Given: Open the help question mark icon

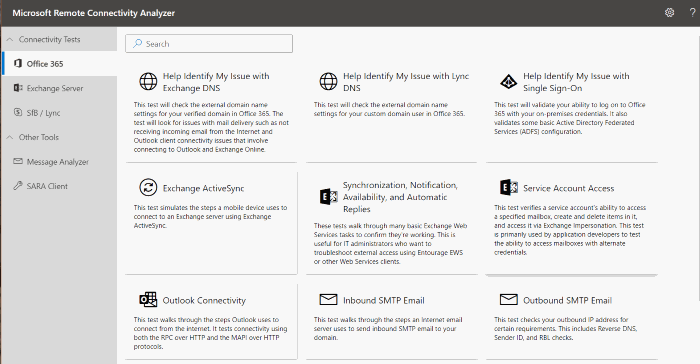Looking at the screenshot, I should [x=692, y=13].
